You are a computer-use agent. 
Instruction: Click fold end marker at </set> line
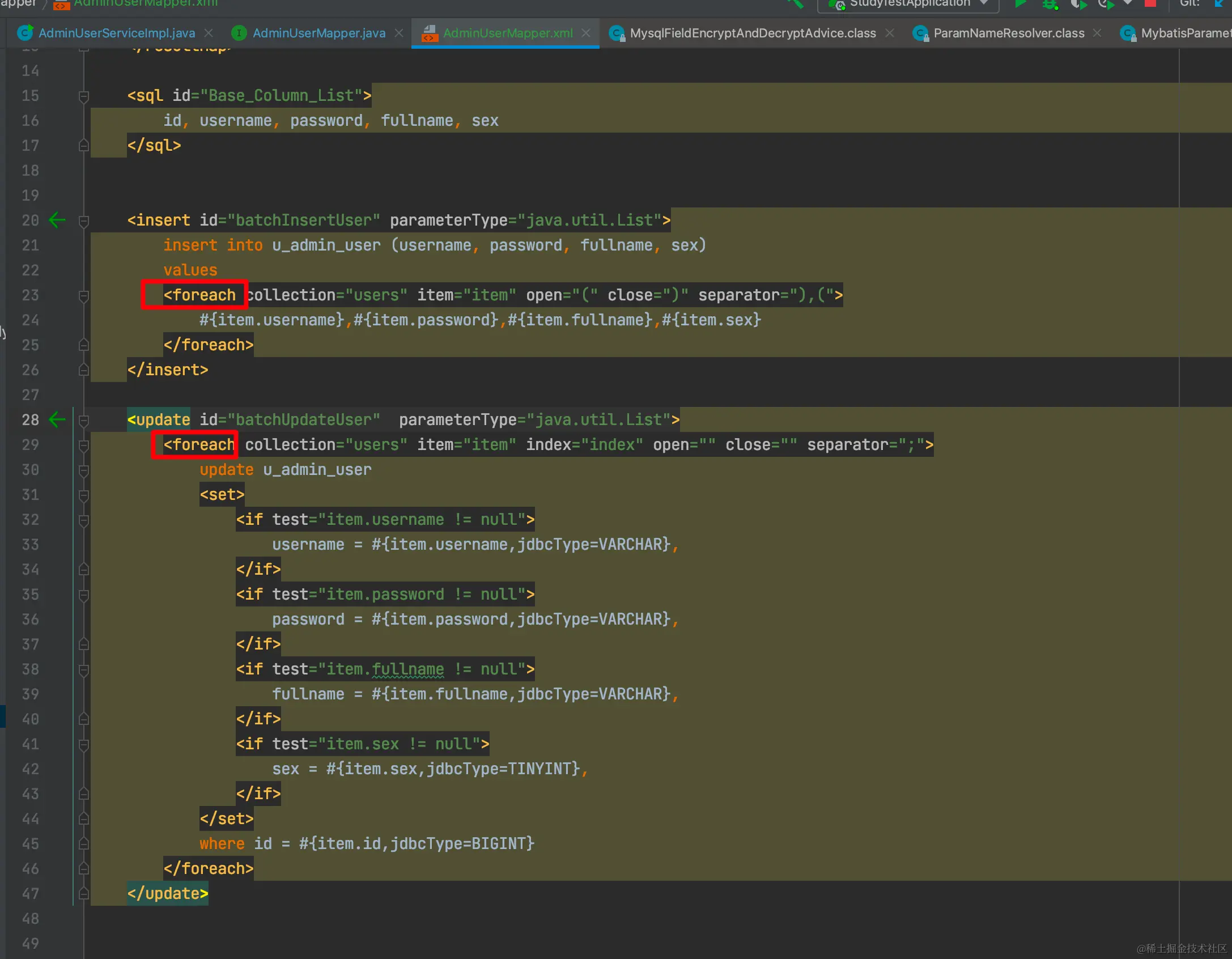pos(84,819)
